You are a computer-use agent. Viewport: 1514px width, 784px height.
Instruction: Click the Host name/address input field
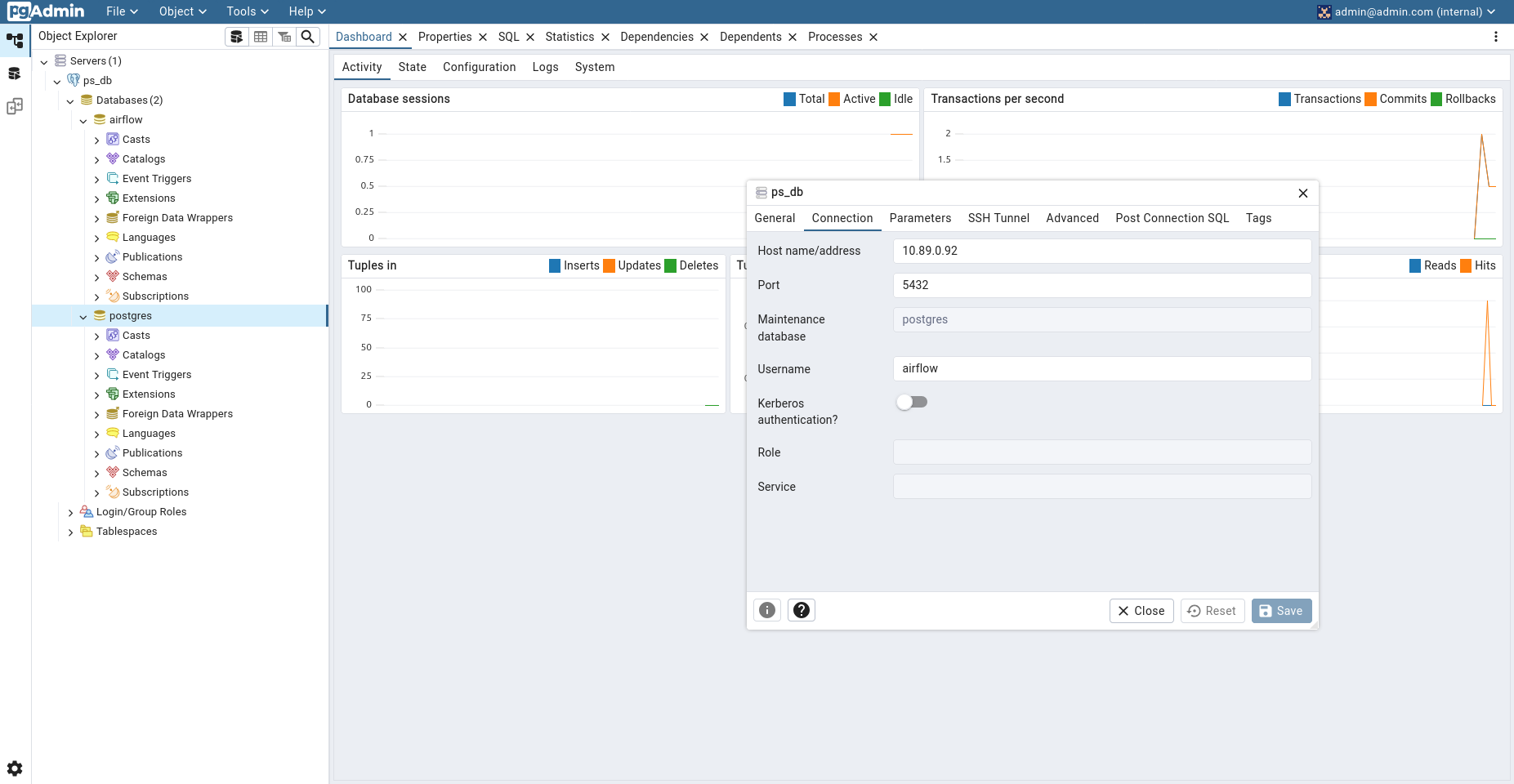click(1102, 251)
